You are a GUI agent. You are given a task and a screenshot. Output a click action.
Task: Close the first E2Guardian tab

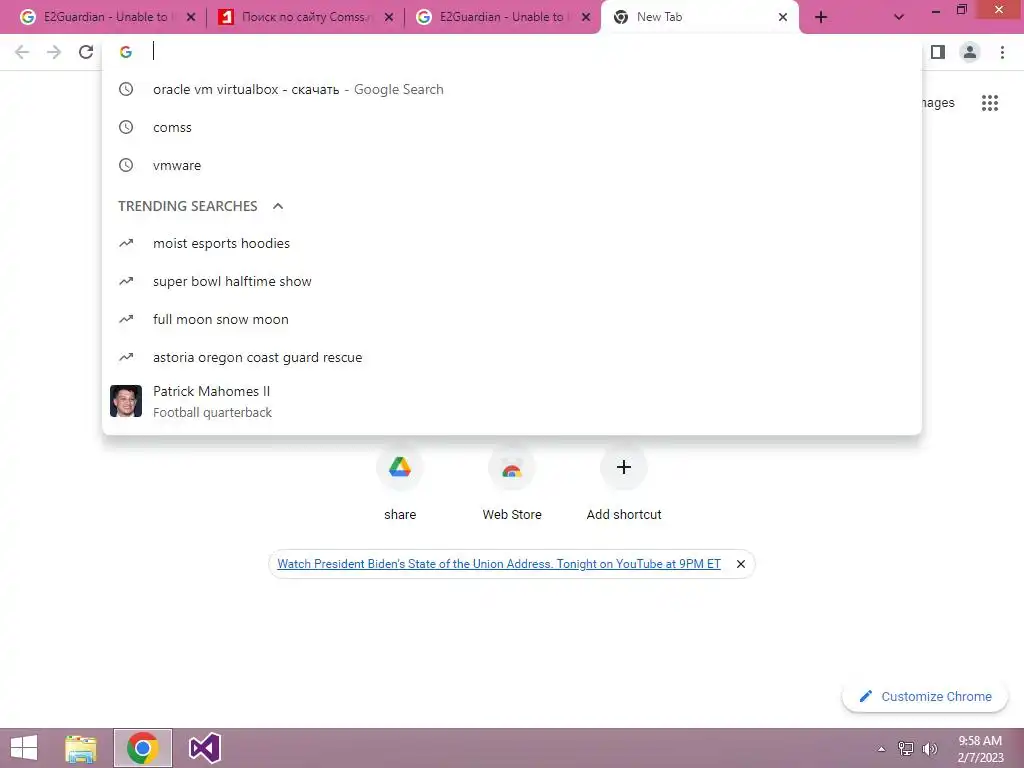(x=191, y=17)
